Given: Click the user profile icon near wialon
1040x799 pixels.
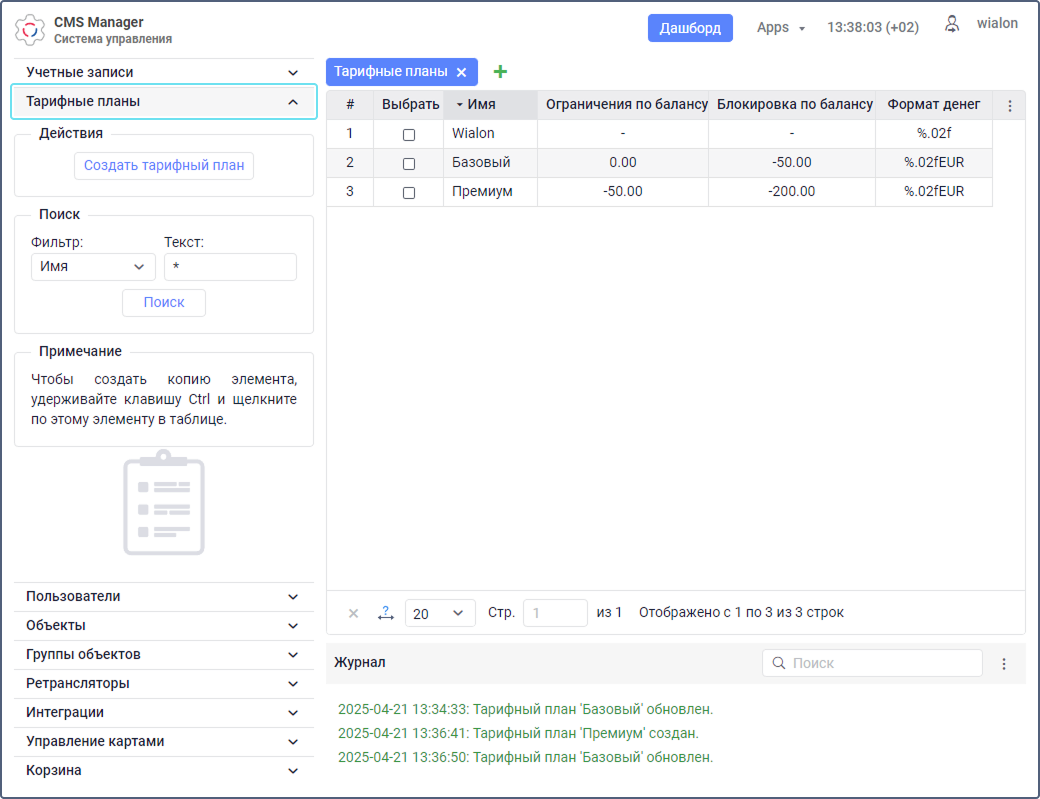Looking at the screenshot, I should pos(952,24).
